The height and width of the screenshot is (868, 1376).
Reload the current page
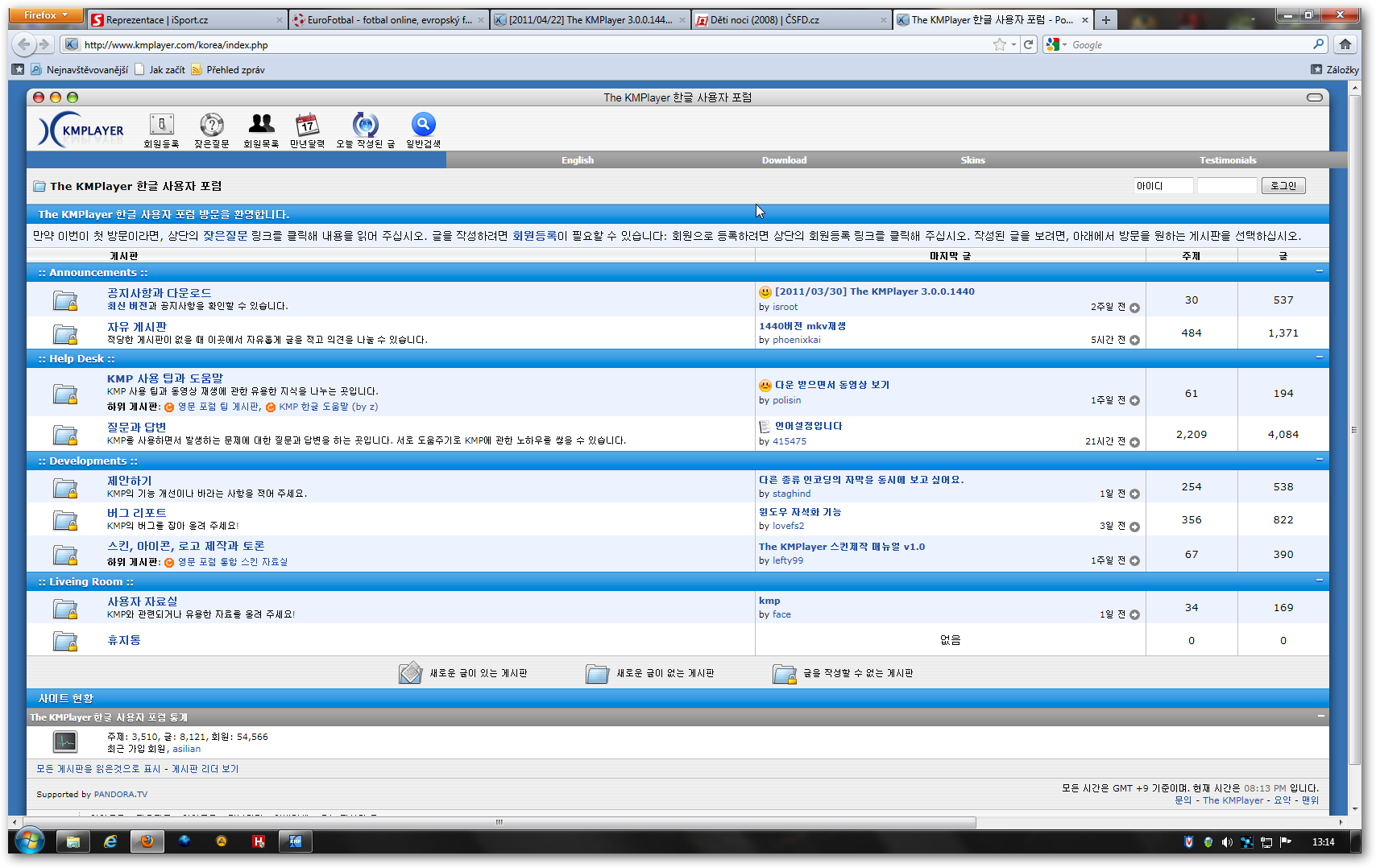pyautogui.click(x=1029, y=45)
